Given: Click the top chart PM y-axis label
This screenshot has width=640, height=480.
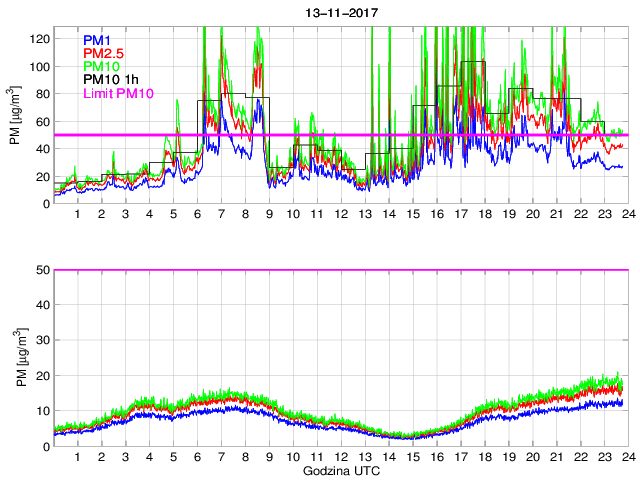Looking at the screenshot, I should (15, 115).
